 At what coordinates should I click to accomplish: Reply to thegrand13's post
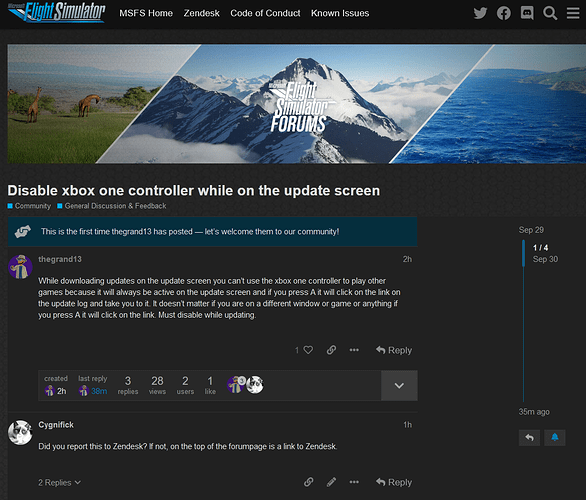(394, 350)
